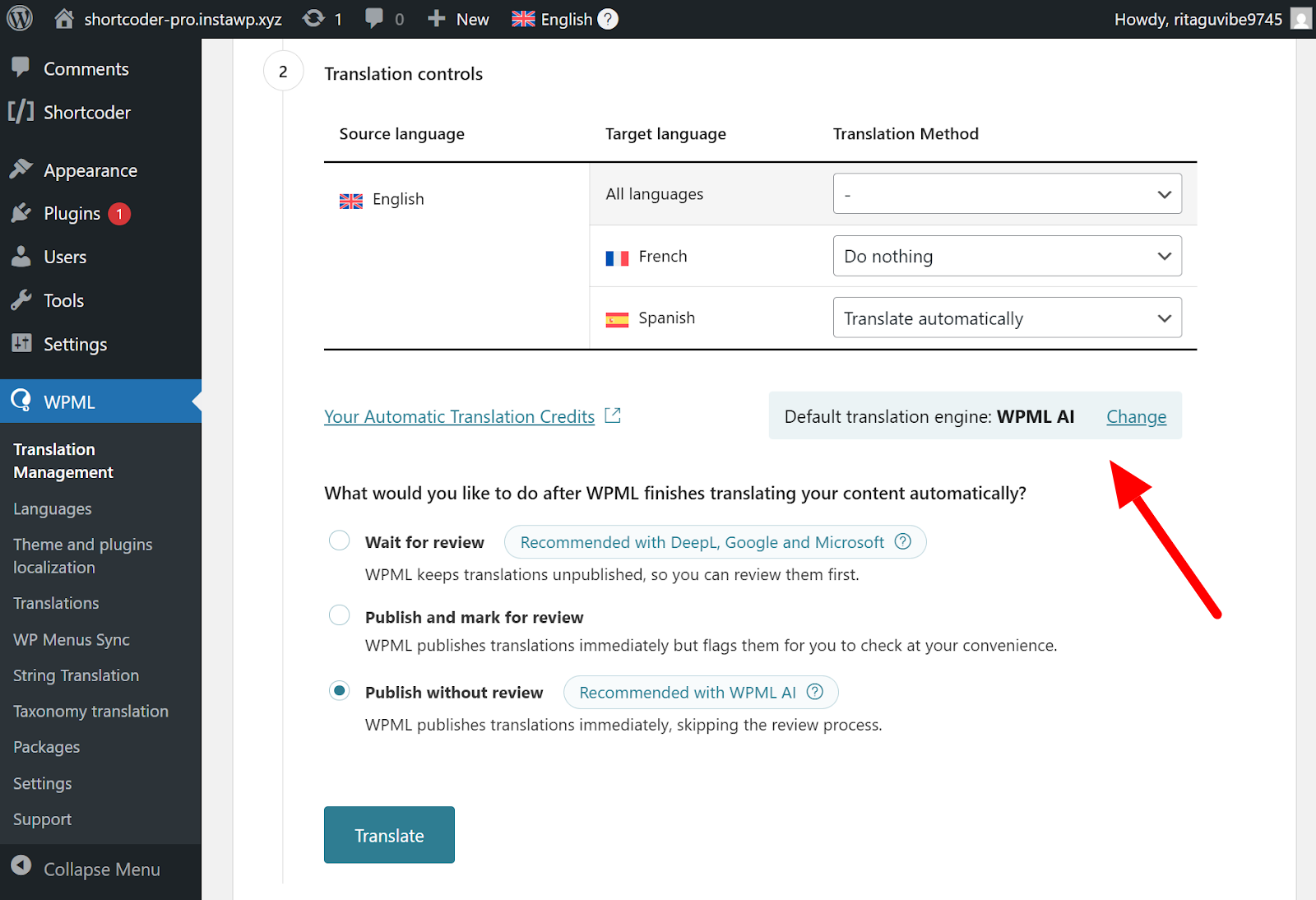Click the source language English flag

pyautogui.click(x=351, y=201)
